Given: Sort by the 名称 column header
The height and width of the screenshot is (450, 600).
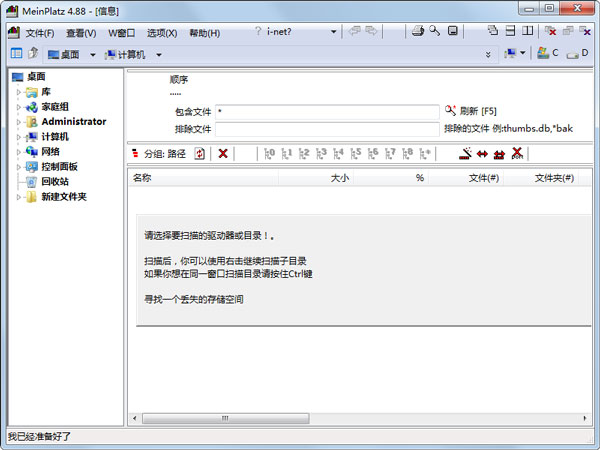Looking at the screenshot, I should coord(204,178).
